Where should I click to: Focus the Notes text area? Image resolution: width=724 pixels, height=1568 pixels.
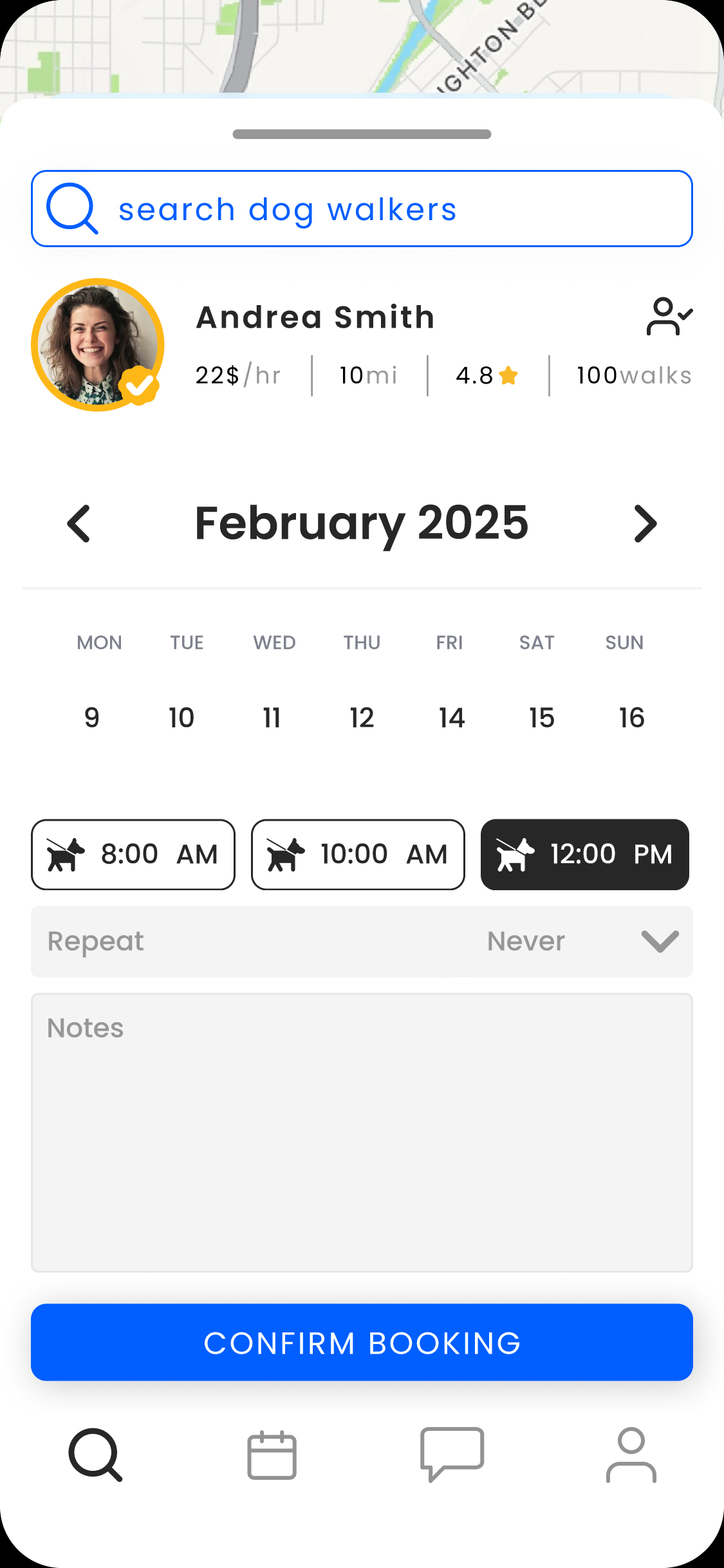point(362,1133)
